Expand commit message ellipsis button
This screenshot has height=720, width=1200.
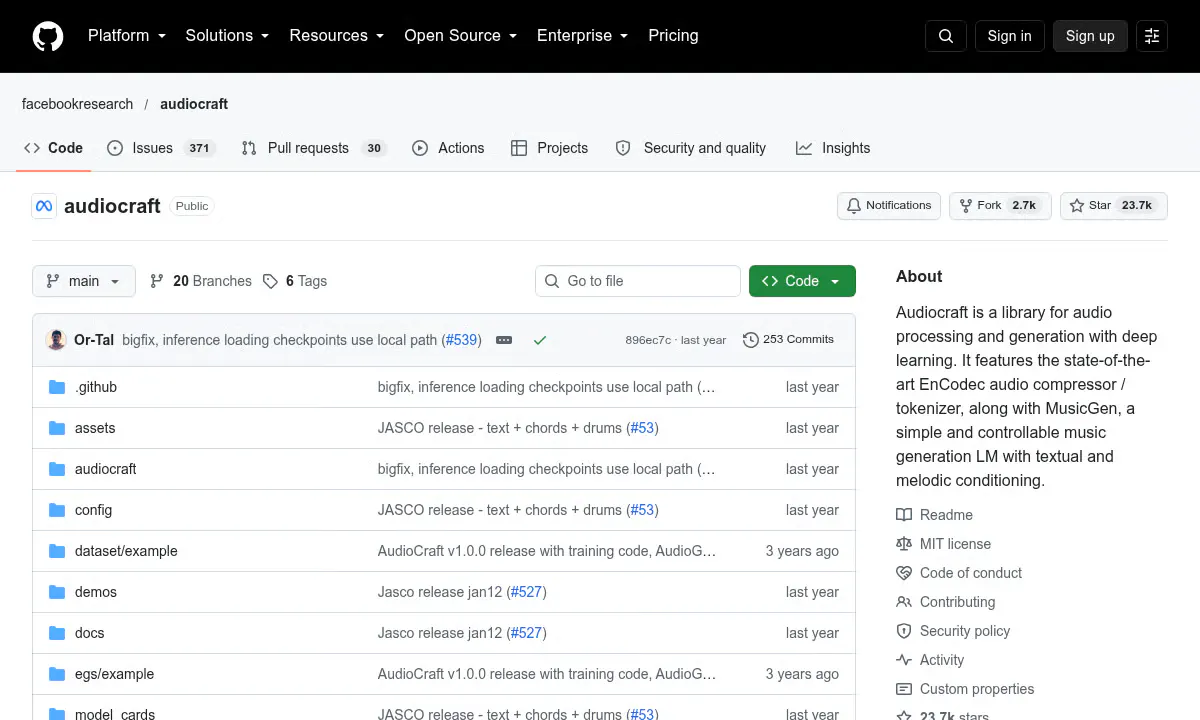tap(504, 340)
